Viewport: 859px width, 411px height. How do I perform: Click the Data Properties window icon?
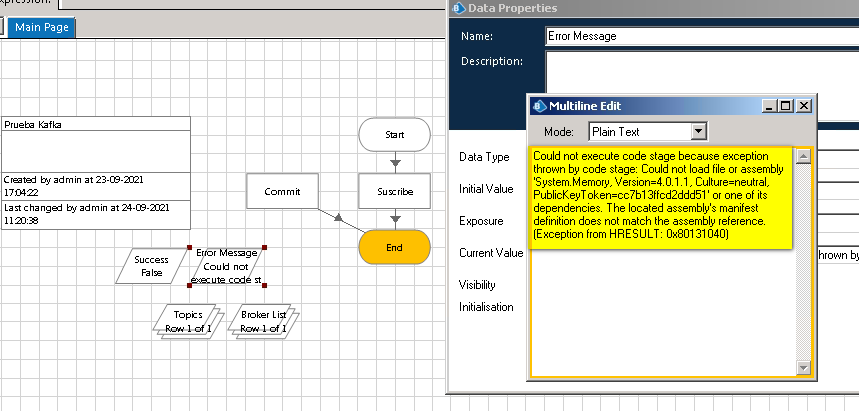point(459,9)
